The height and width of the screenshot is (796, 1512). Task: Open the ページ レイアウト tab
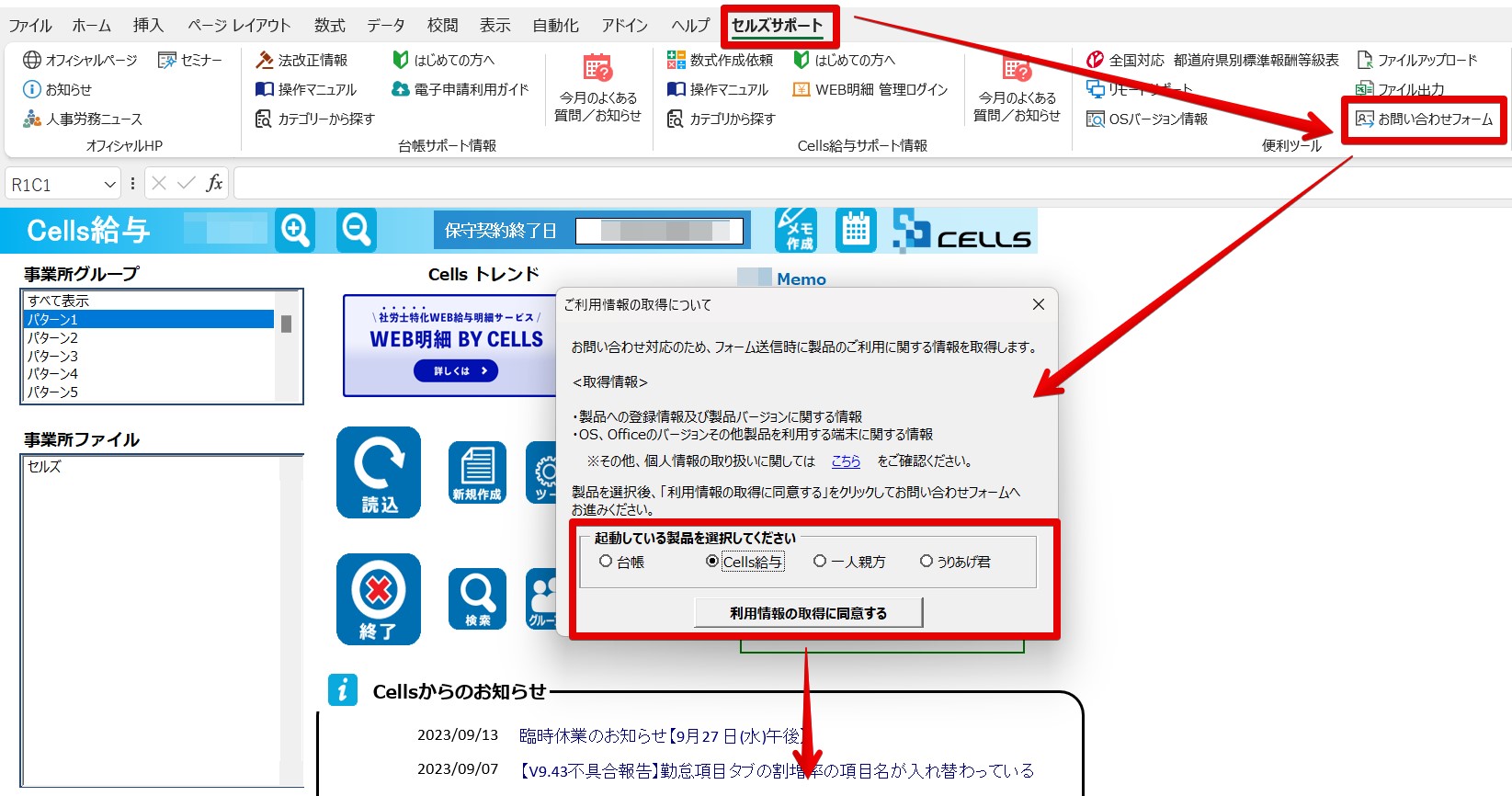[x=239, y=26]
